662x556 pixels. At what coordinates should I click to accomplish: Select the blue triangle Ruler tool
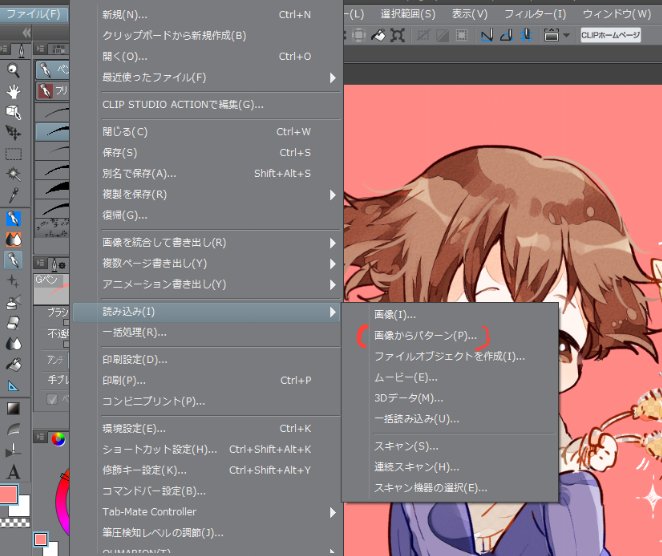click(14, 385)
